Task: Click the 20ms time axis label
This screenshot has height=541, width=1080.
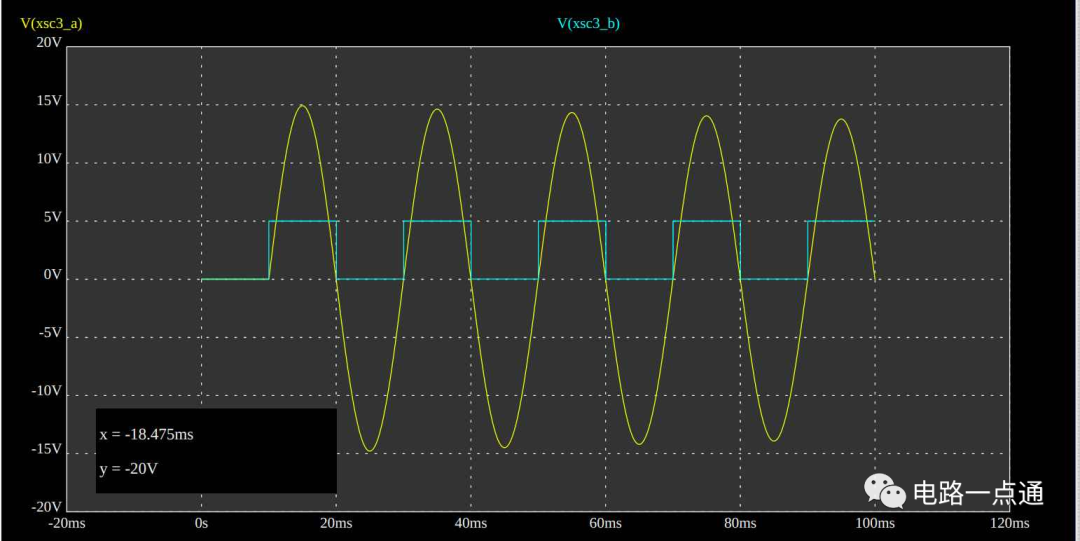Action: [x=335, y=523]
